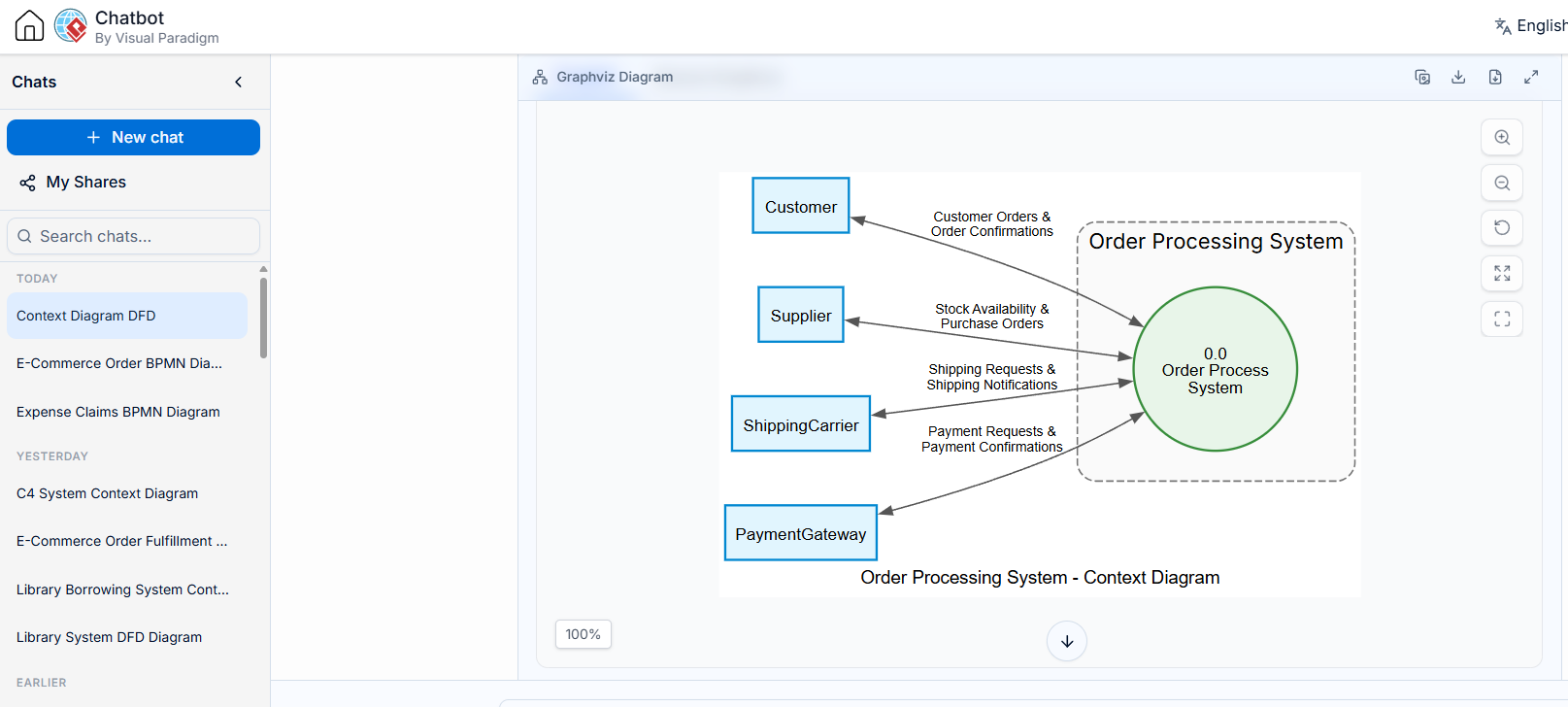This screenshot has height=707, width=1568.
Task: Zoom out of the diagram
Action: [1502, 183]
